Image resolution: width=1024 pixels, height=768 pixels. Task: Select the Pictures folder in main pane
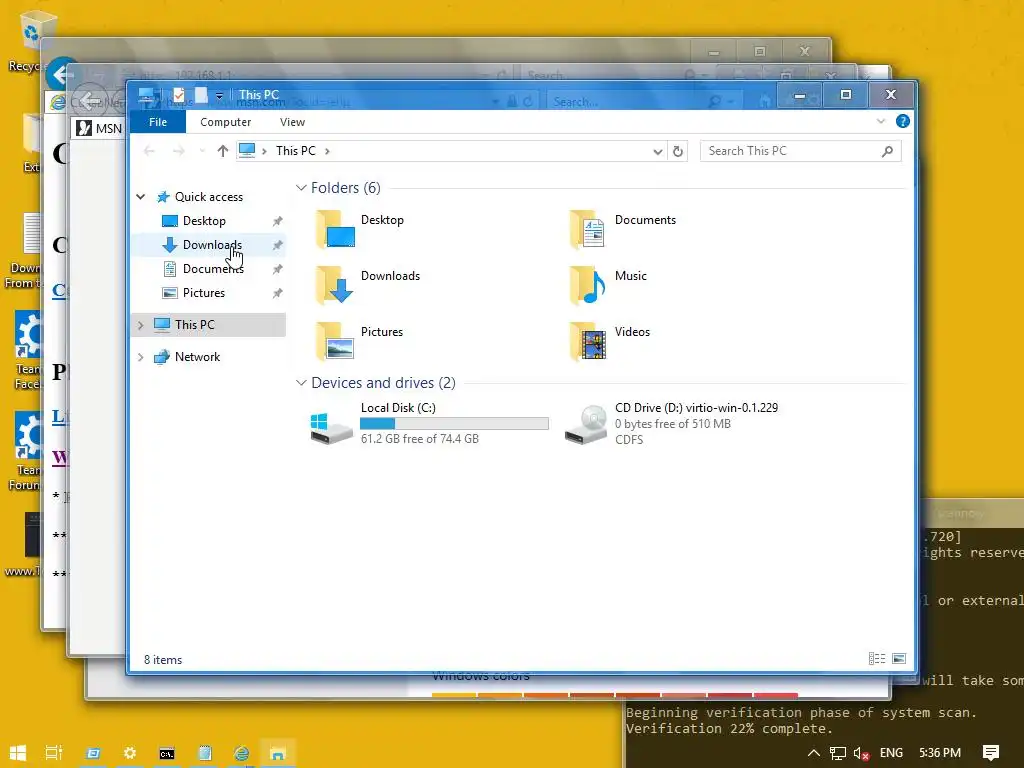(x=358, y=341)
